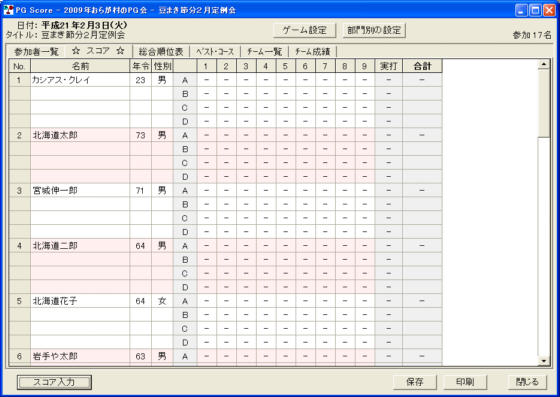
Task: Open the 部門別の設定 button
Action: 374,30
